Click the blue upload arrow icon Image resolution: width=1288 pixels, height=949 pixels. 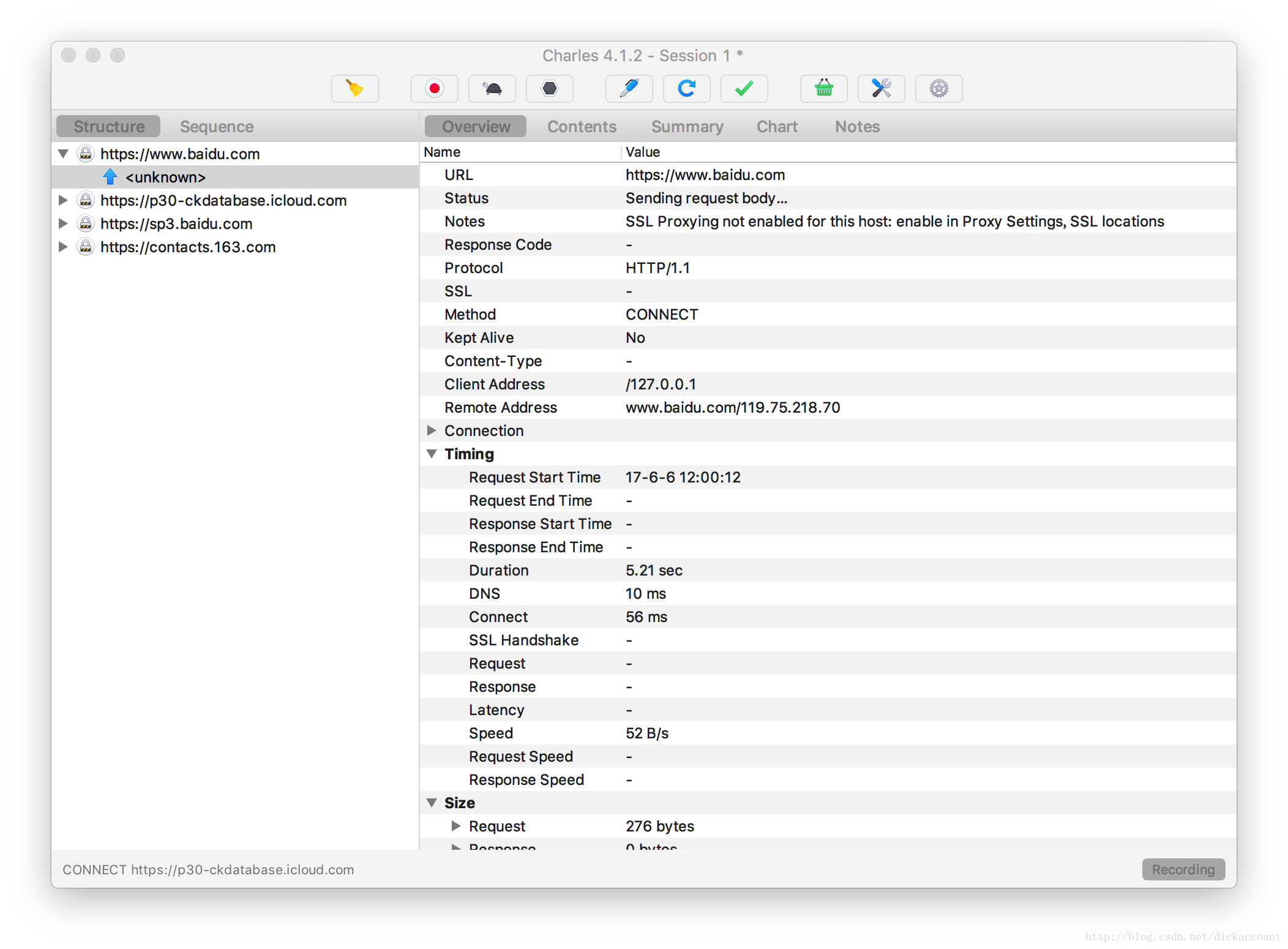tap(110, 176)
